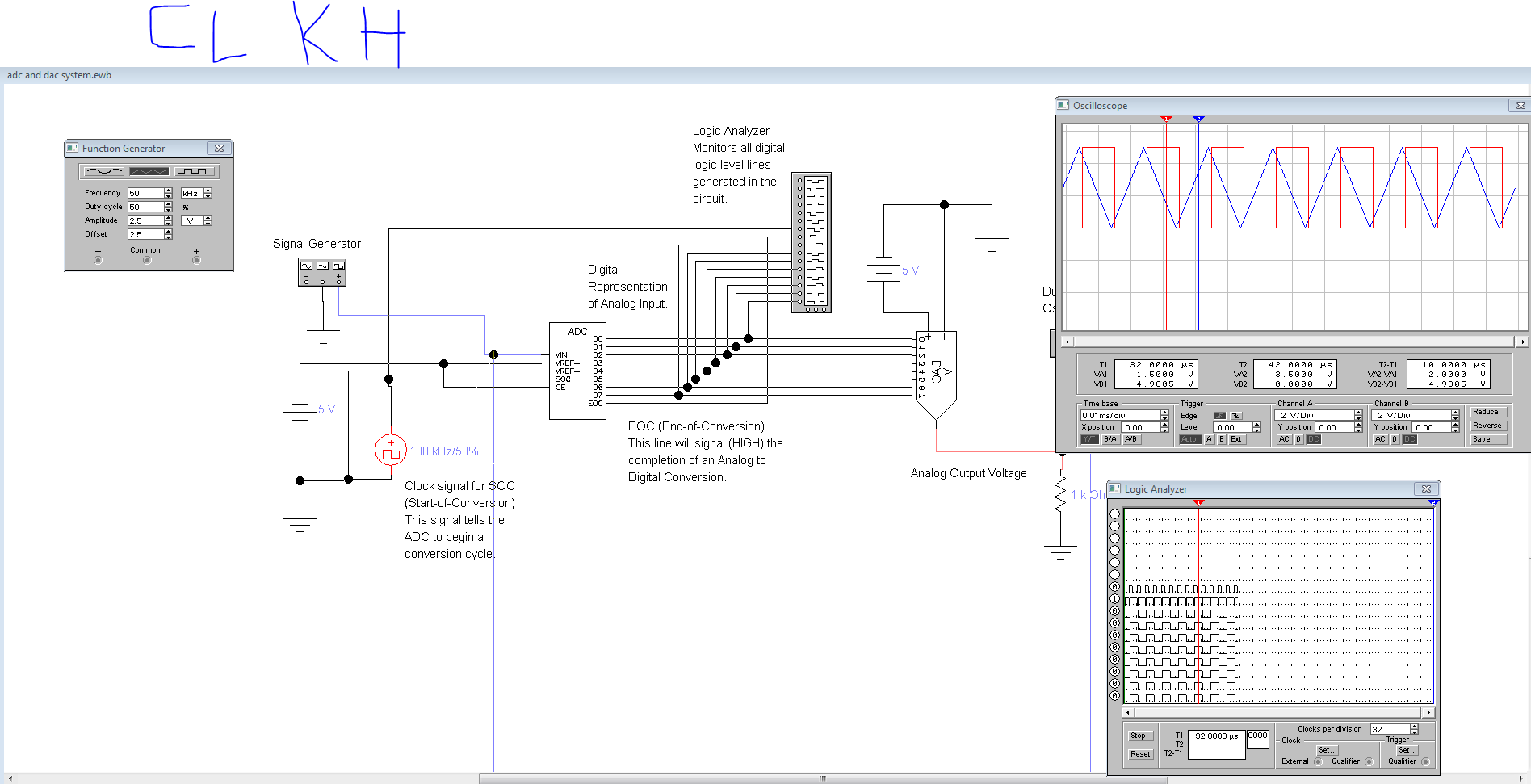The image size is (1531, 784).
Task: Change the kHz frequency unit stepper
Action: point(208,193)
